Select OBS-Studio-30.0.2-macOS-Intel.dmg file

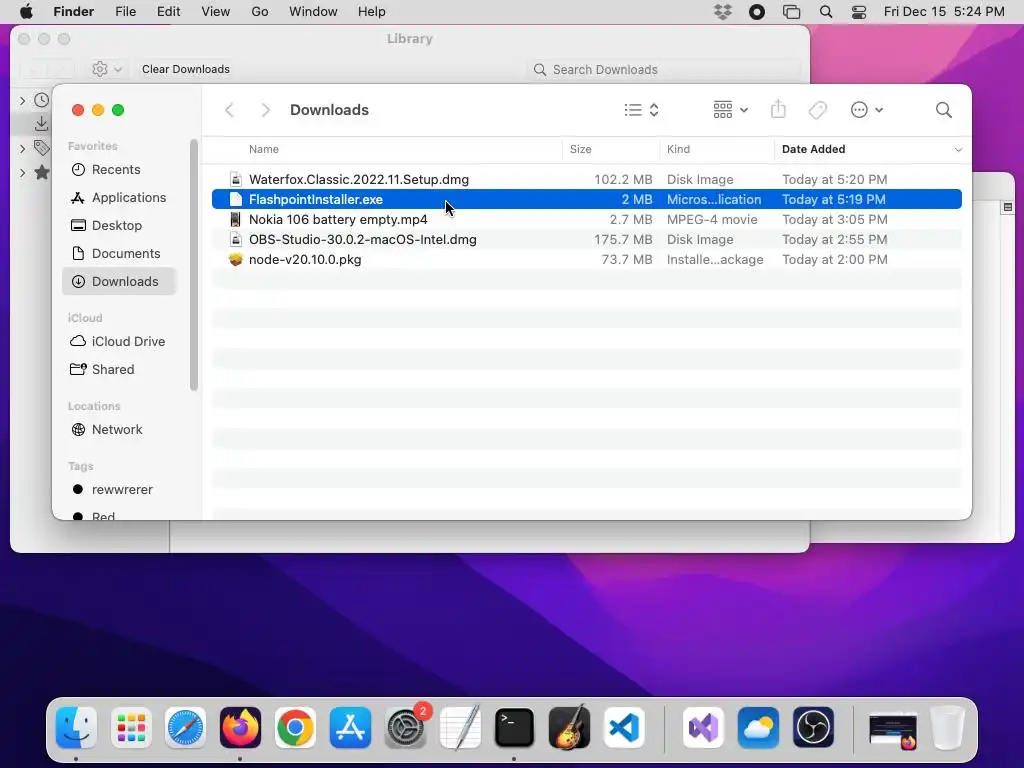click(x=586, y=240)
